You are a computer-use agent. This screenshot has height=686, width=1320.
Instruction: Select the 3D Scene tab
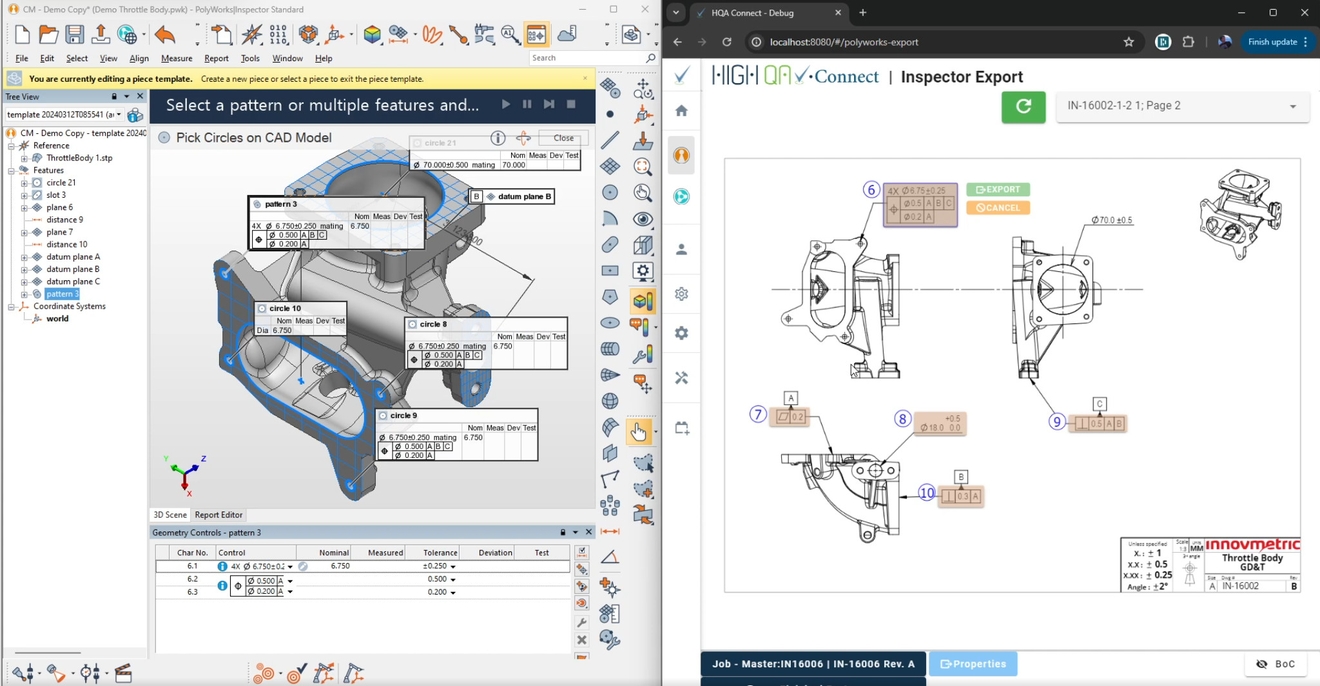pos(170,515)
